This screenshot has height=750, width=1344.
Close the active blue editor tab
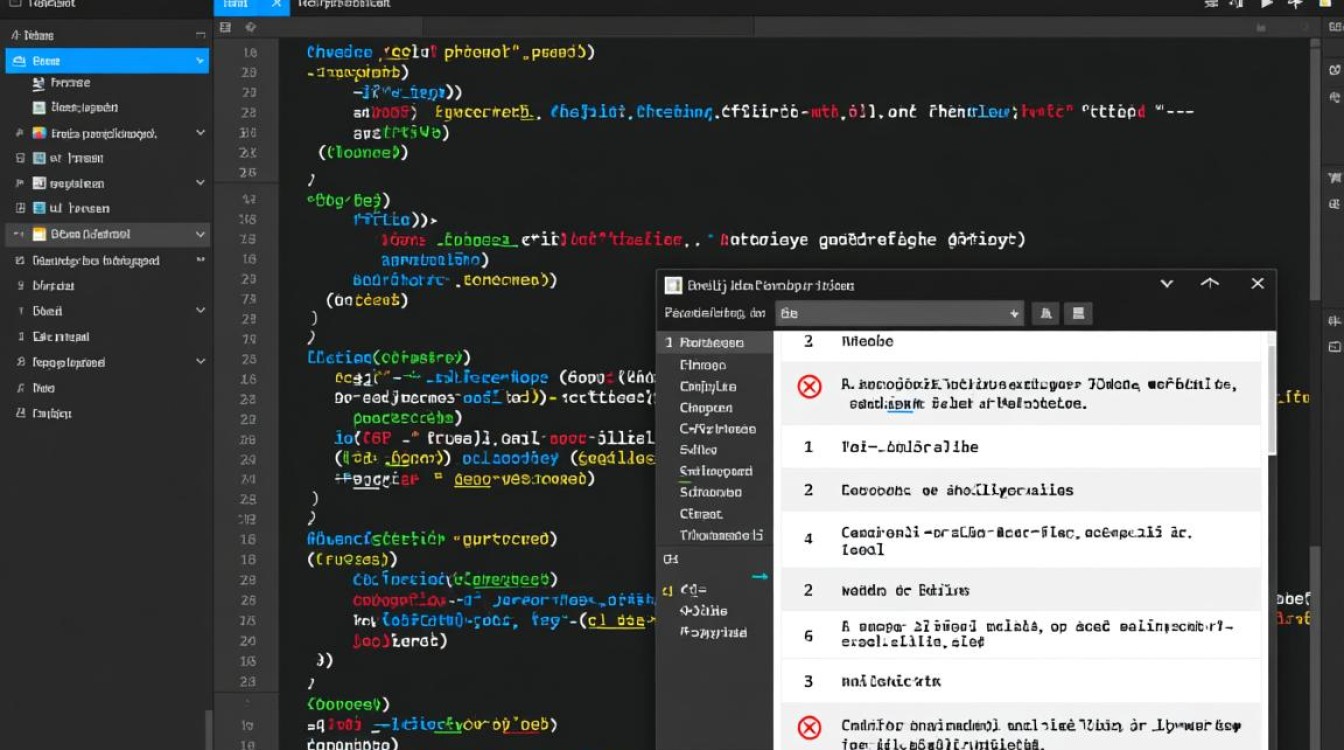pyautogui.click(x=277, y=5)
